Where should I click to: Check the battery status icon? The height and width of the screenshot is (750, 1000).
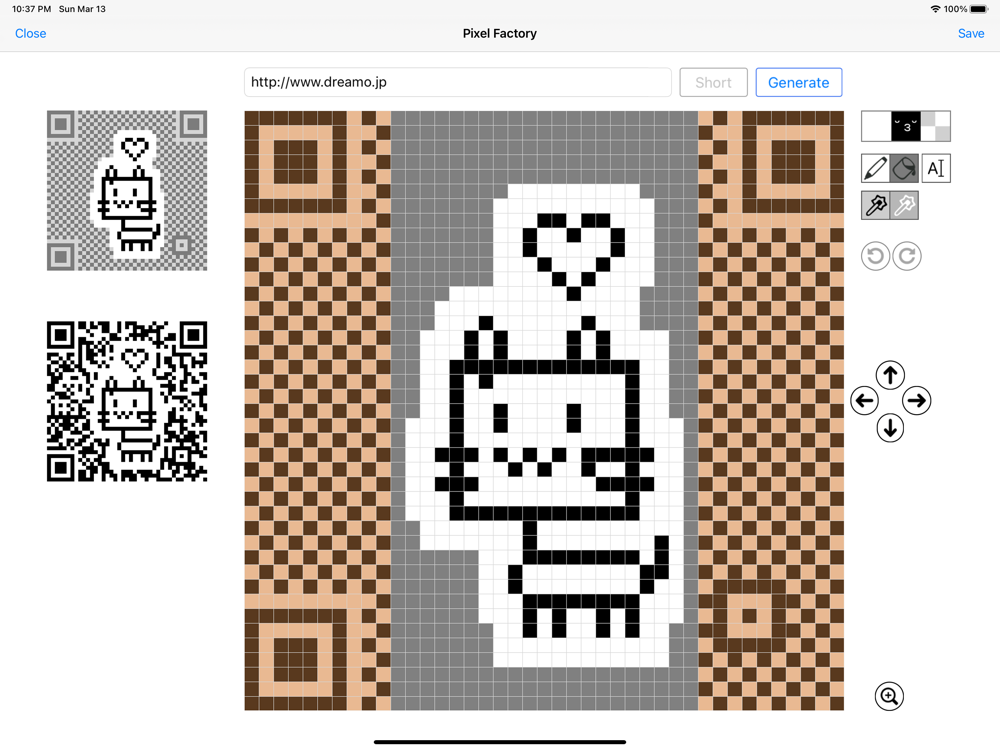click(x=979, y=9)
